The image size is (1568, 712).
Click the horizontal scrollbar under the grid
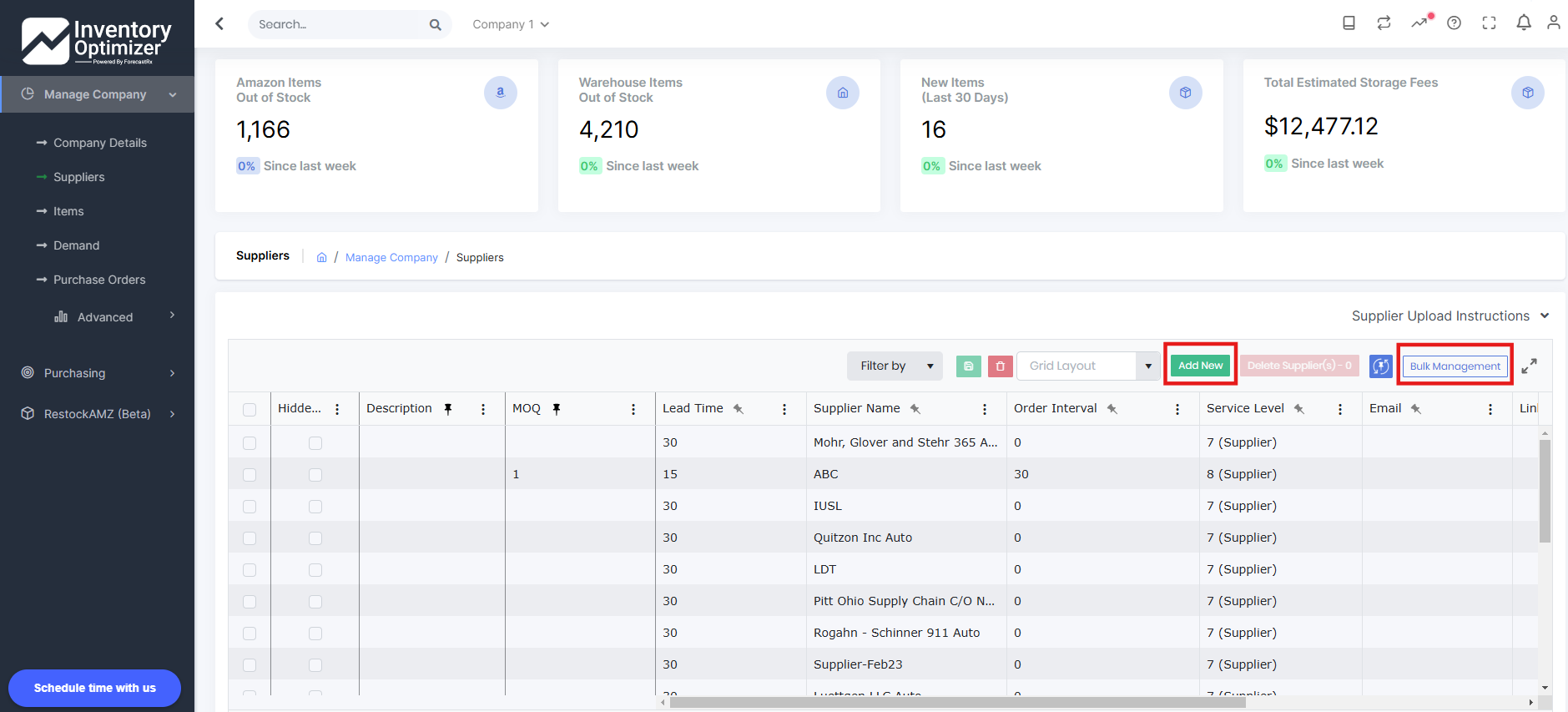point(957,702)
